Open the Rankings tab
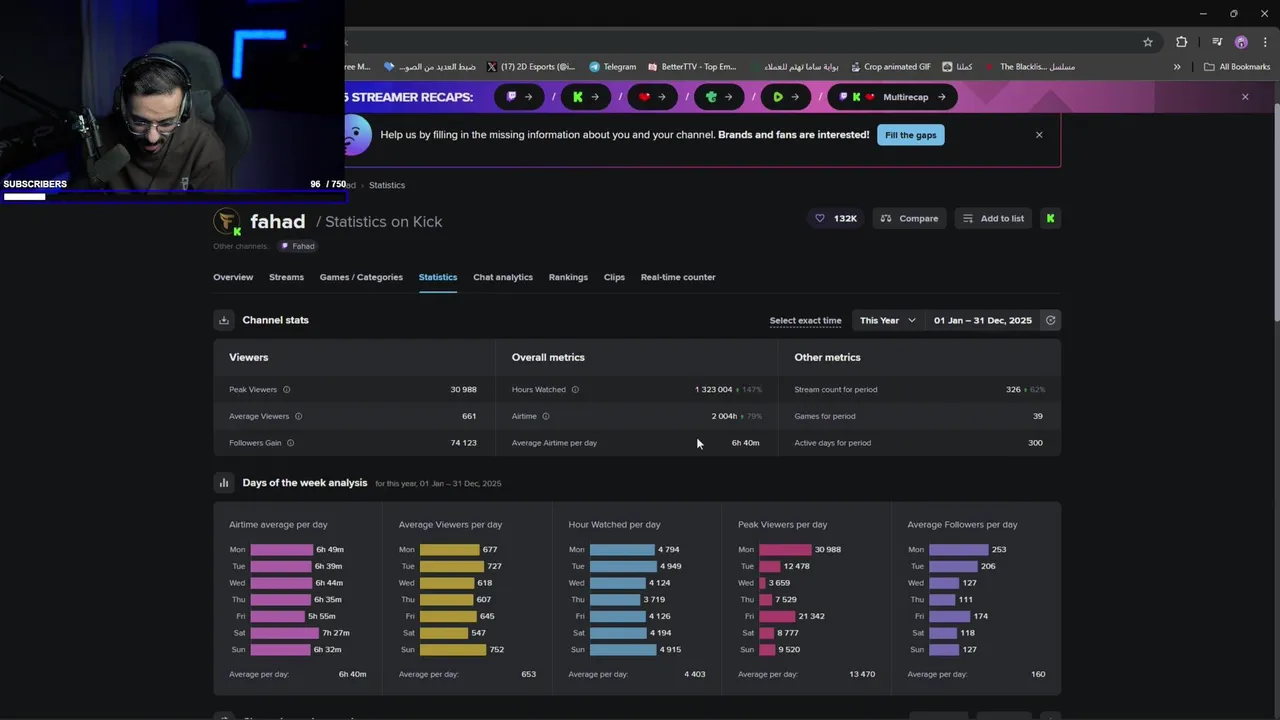1280x720 pixels. coord(568,277)
